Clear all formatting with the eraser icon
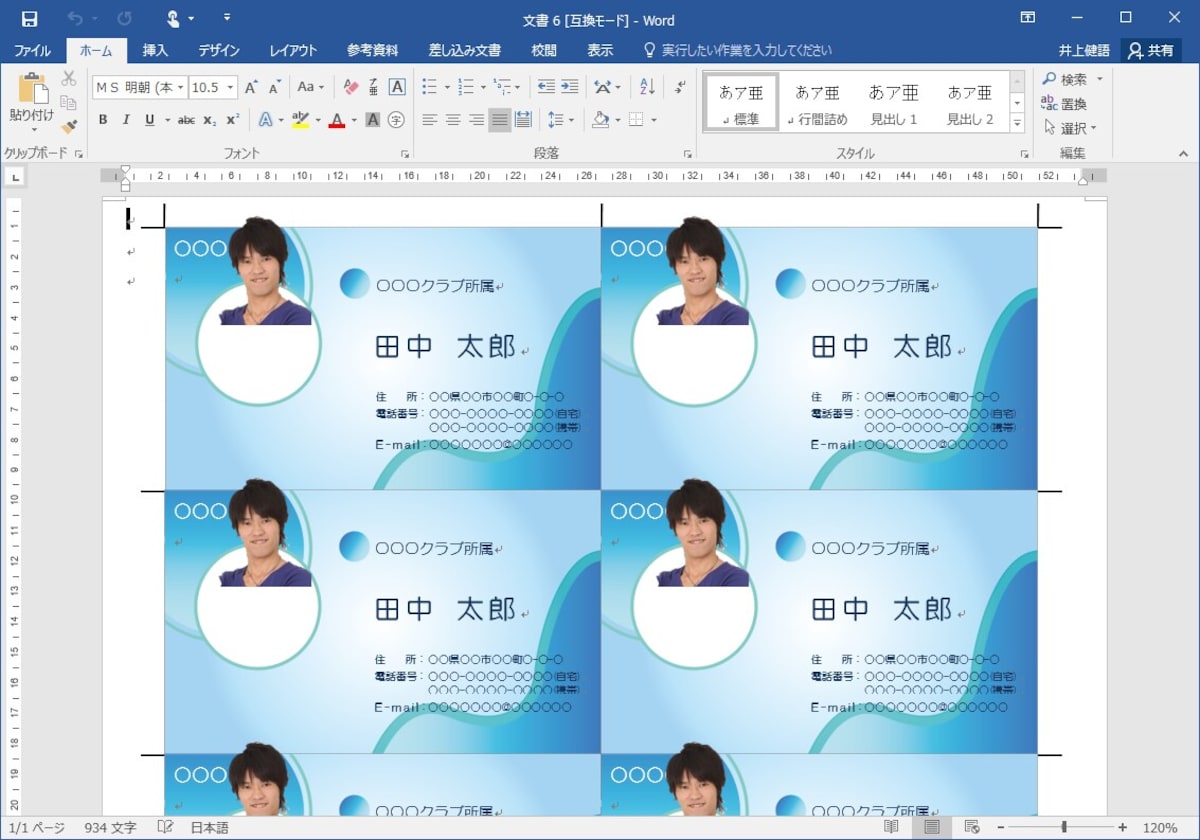 click(x=350, y=88)
